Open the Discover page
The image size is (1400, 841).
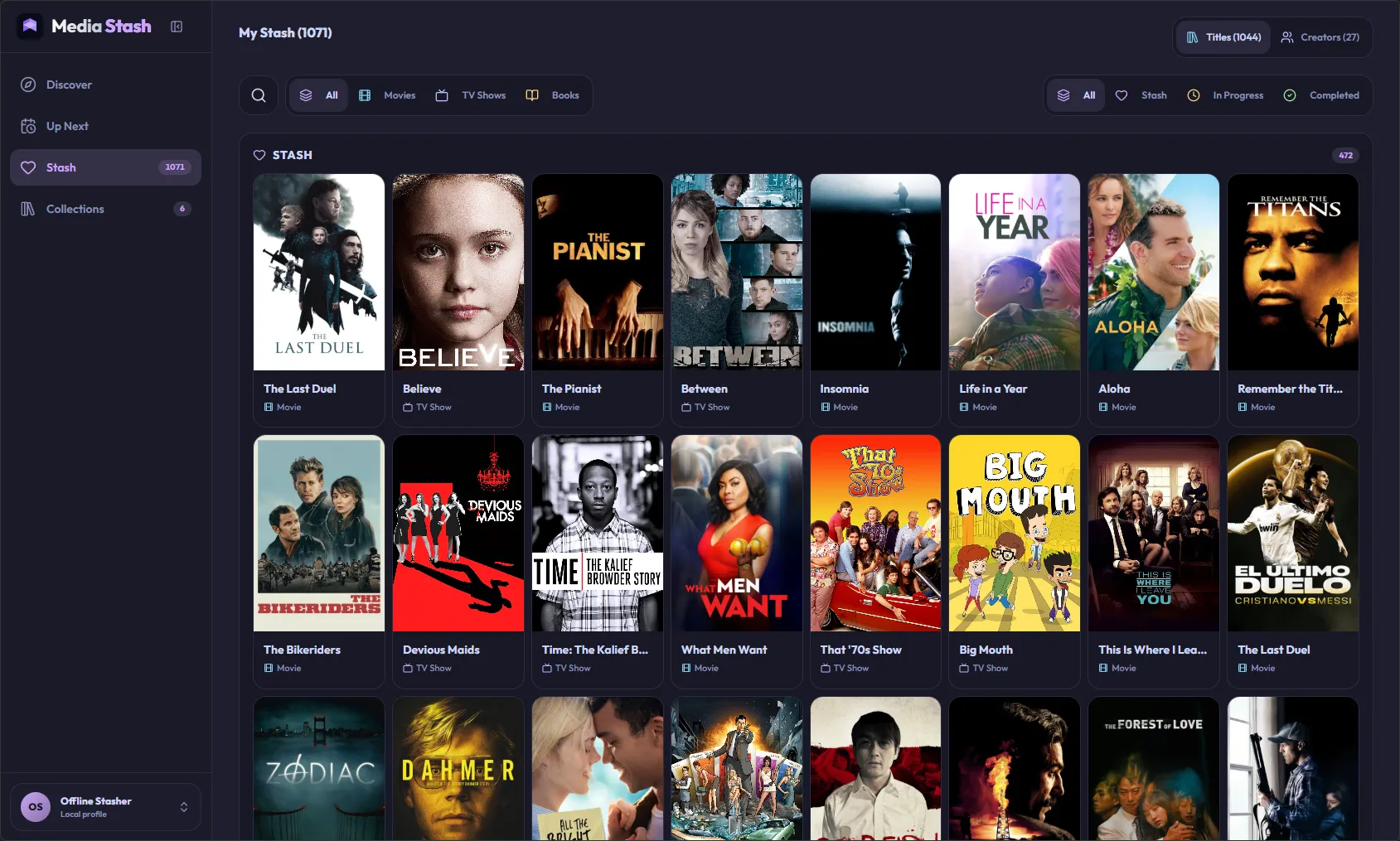click(x=105, y=85)
